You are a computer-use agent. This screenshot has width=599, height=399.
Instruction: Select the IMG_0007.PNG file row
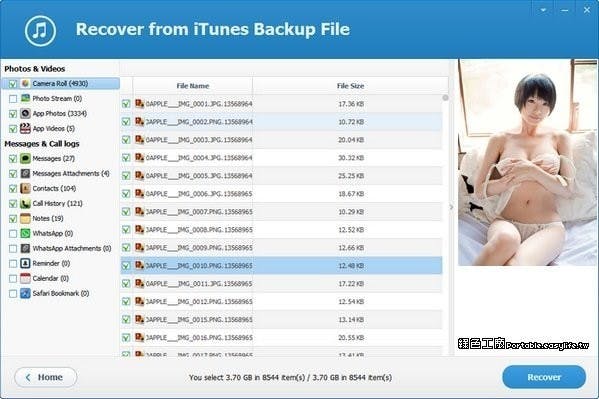tap(282, 211)
